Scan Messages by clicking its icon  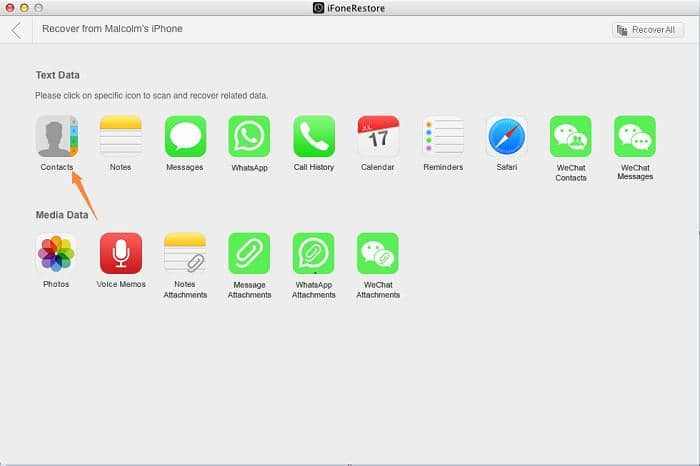pyautogui.click(x=185, y=136)
